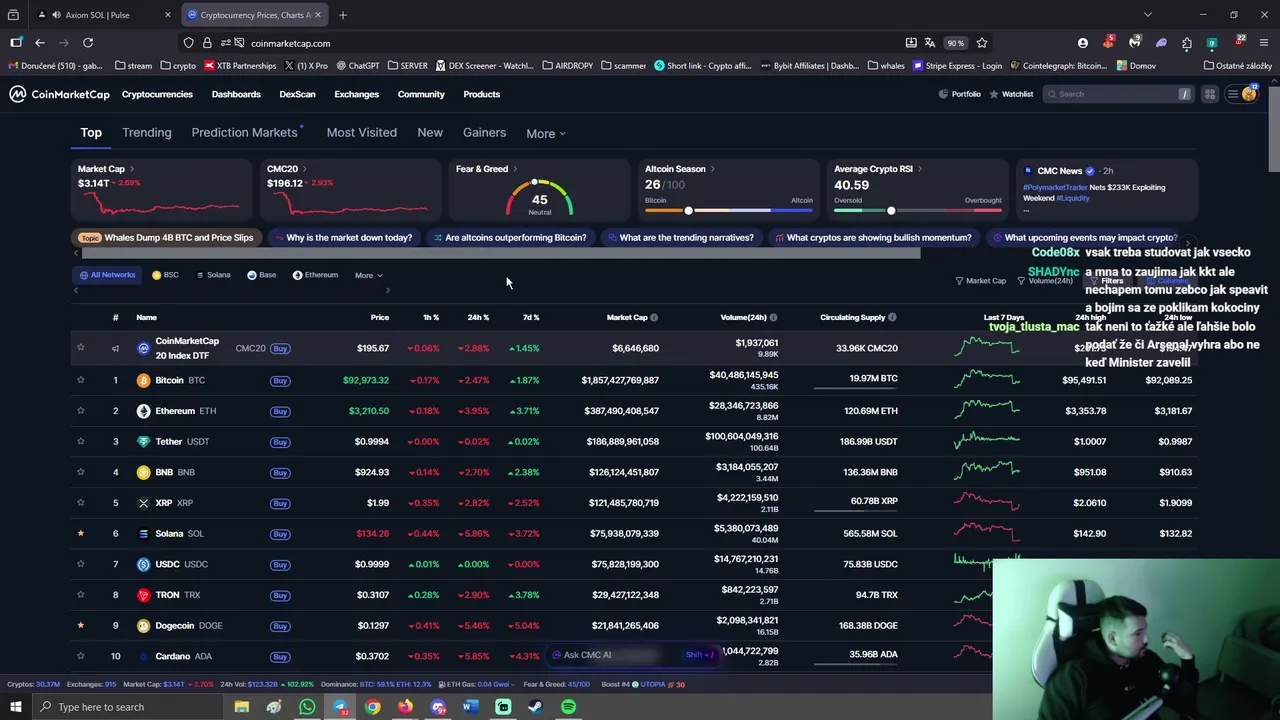Focus the CoinMarketCap search field
This screenshot has height=720, width=1280.
[x=1117, y=94]
